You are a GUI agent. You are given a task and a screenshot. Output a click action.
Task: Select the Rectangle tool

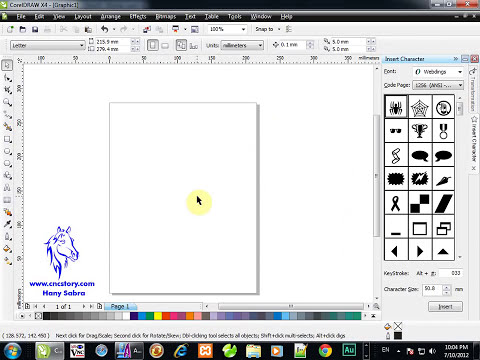(7, 139)
